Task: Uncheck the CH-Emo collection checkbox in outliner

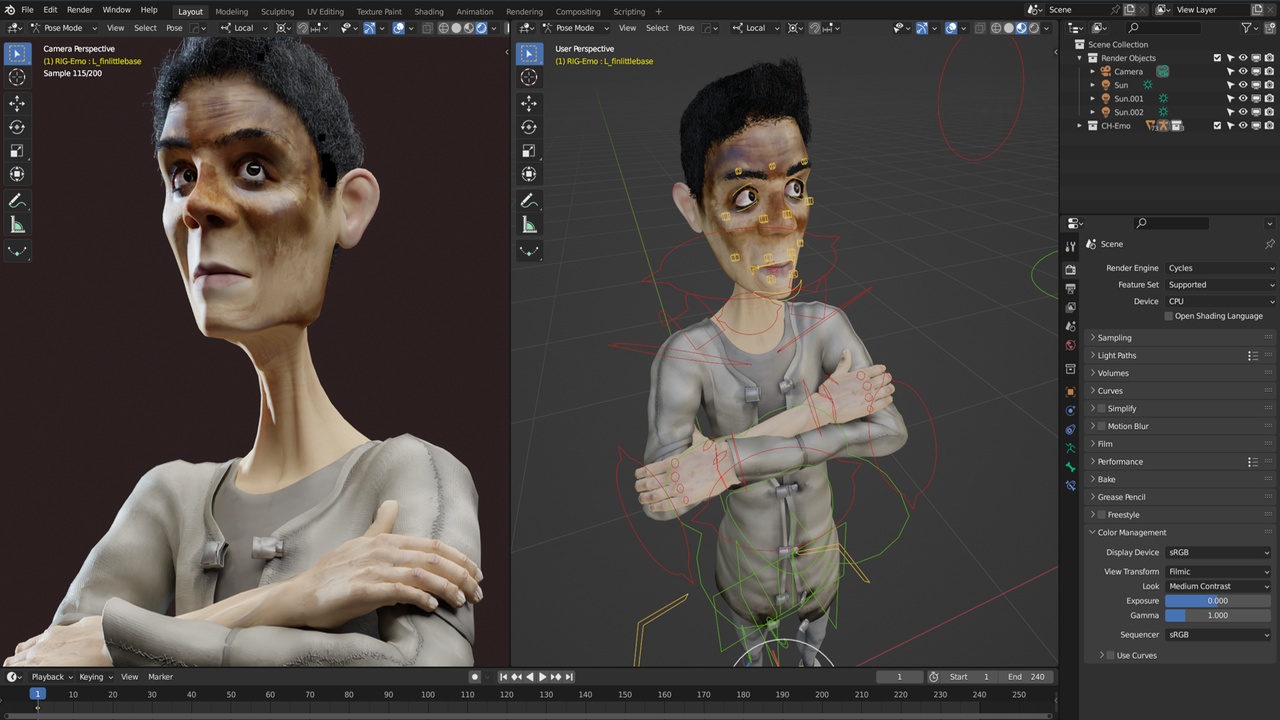Action: (1217, 125)
